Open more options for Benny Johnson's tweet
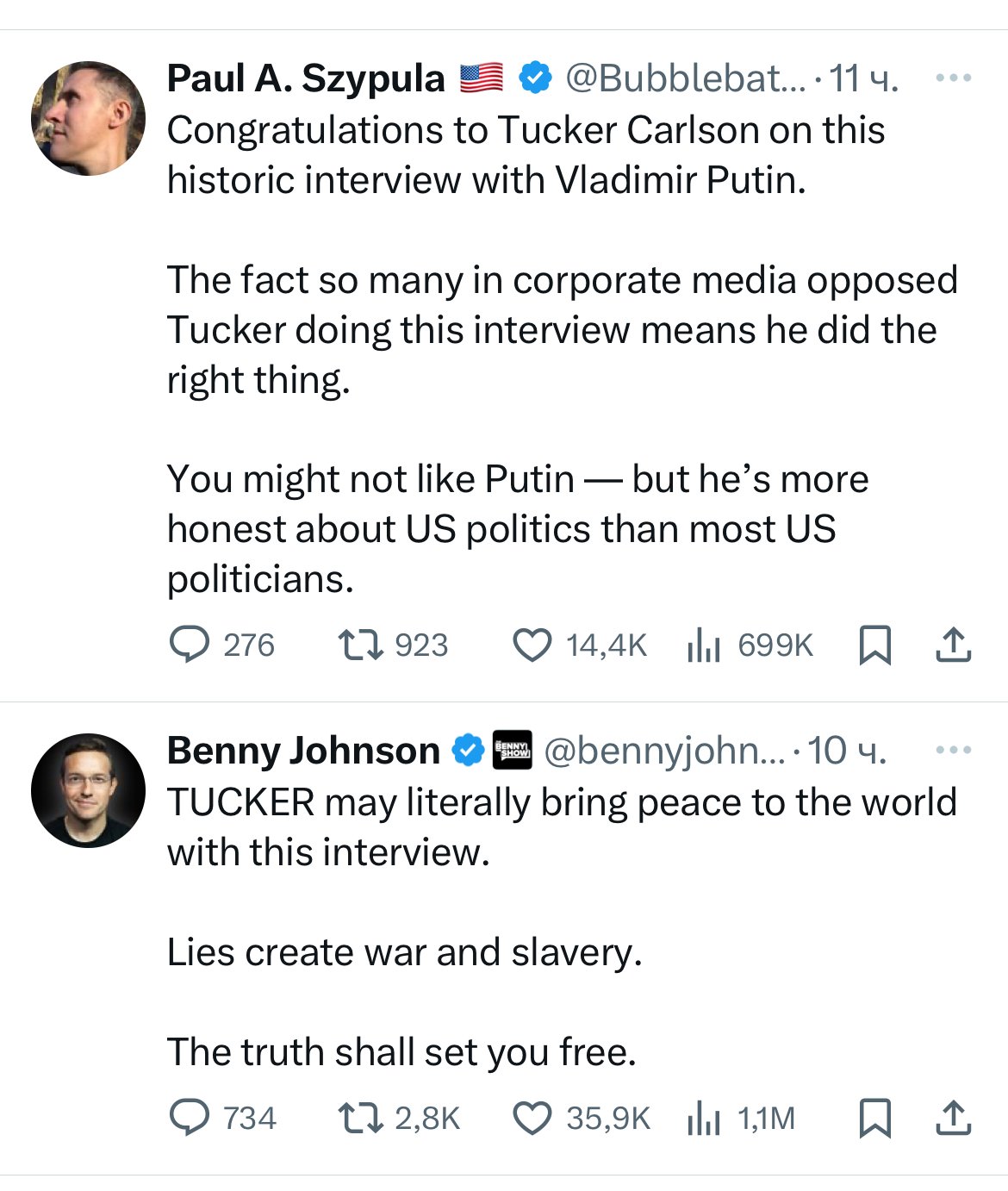This screenshot has height=1191, width=1008. pyautogui.click(x=953, y=750)
